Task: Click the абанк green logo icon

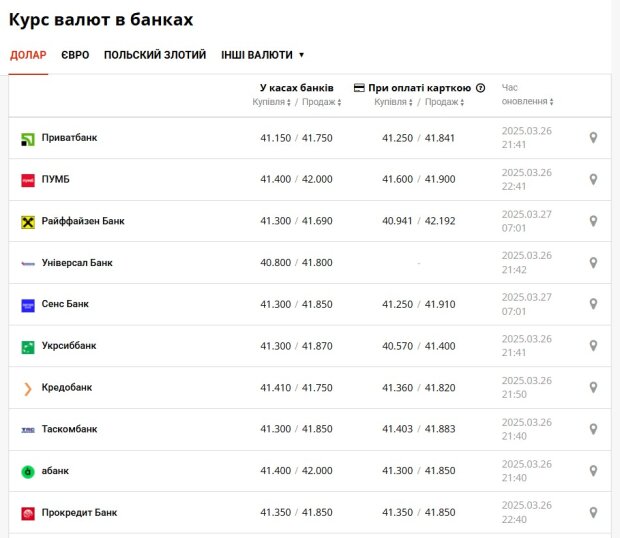Action: click(x=28, y=472)
